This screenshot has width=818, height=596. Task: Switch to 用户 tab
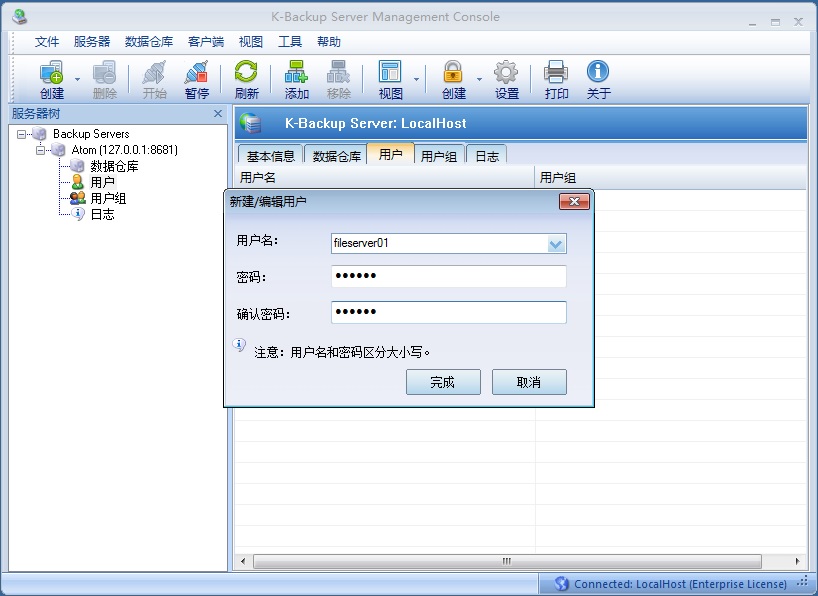tap(390, 154)
